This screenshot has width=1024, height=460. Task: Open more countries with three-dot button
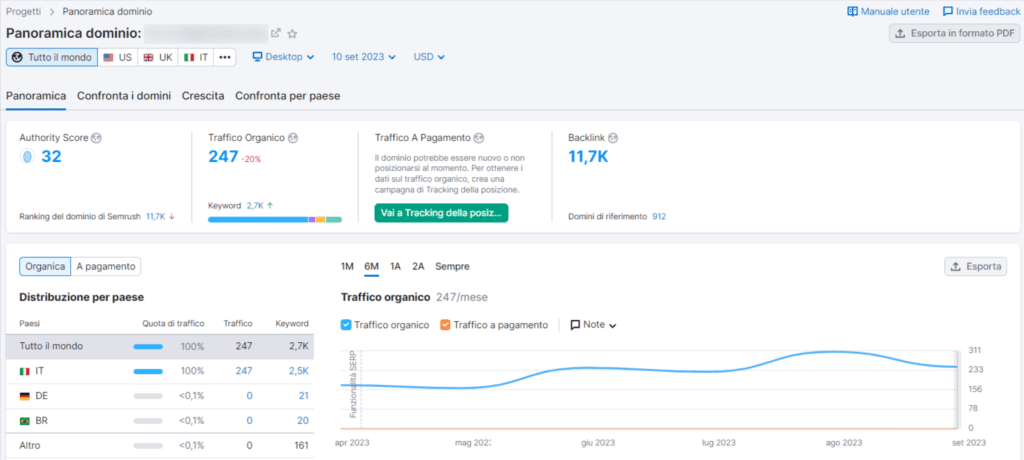(x=225, y=58)
